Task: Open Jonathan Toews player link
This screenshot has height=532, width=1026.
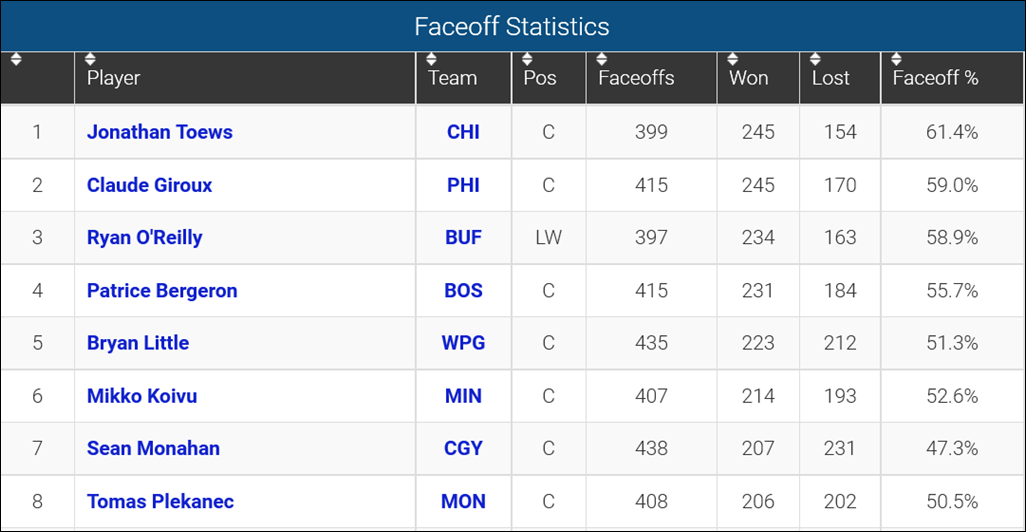Action: tap(159, 132)
